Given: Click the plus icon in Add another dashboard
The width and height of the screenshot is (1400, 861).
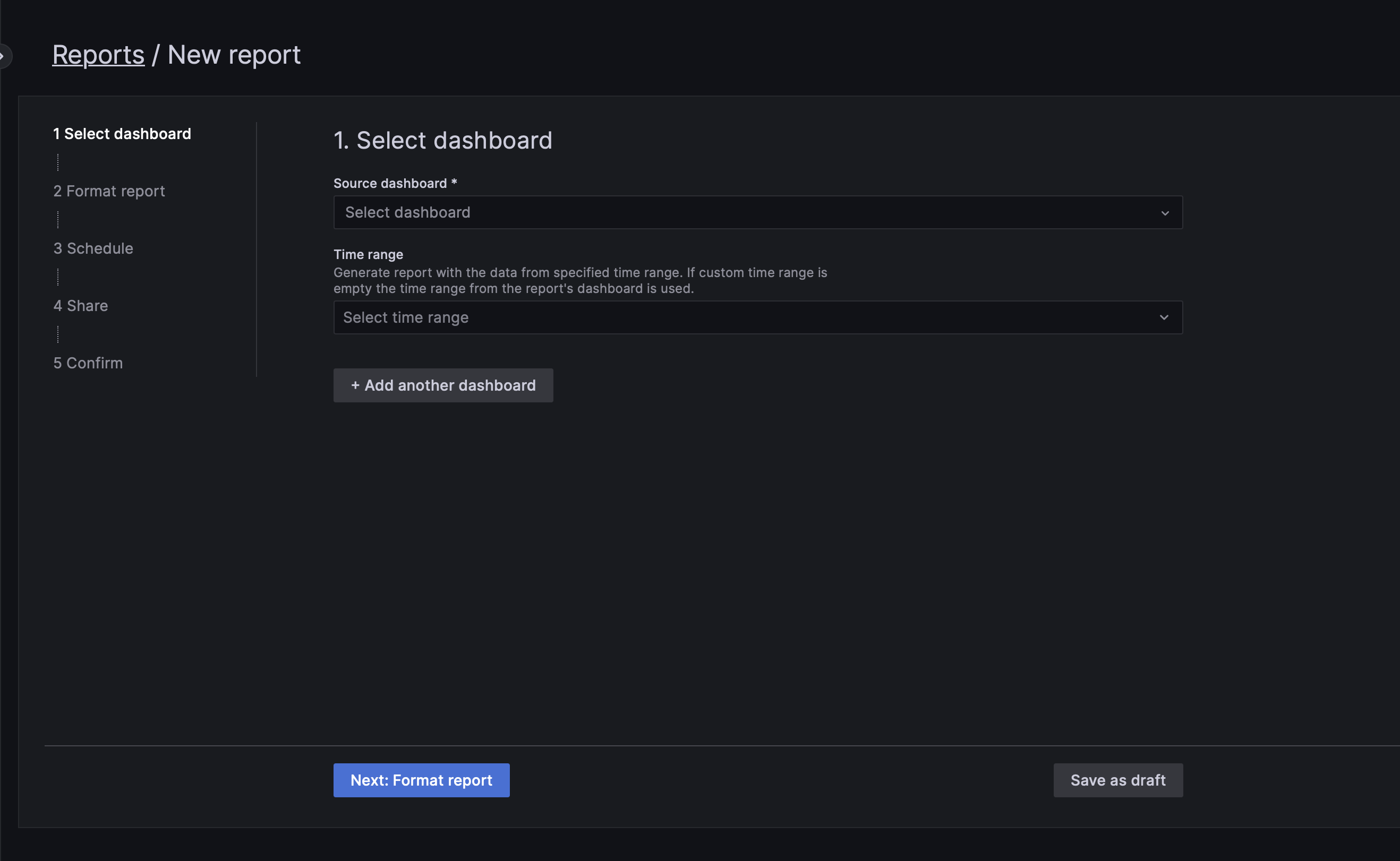Looking at the screenshot, I should pos(356,385).
